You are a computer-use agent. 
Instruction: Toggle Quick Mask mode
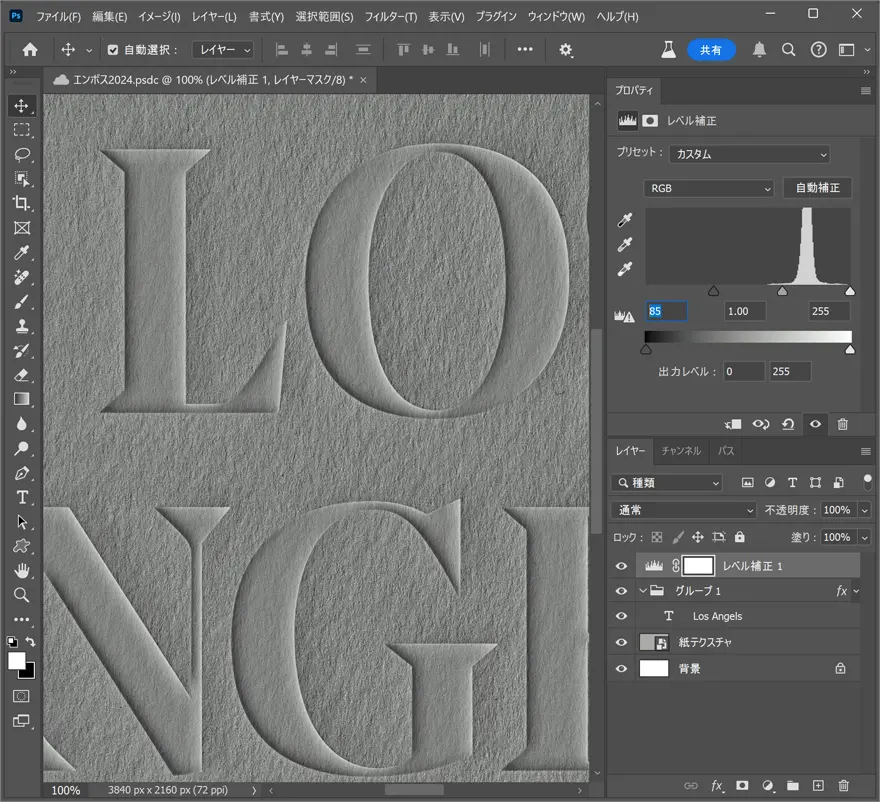21,696
